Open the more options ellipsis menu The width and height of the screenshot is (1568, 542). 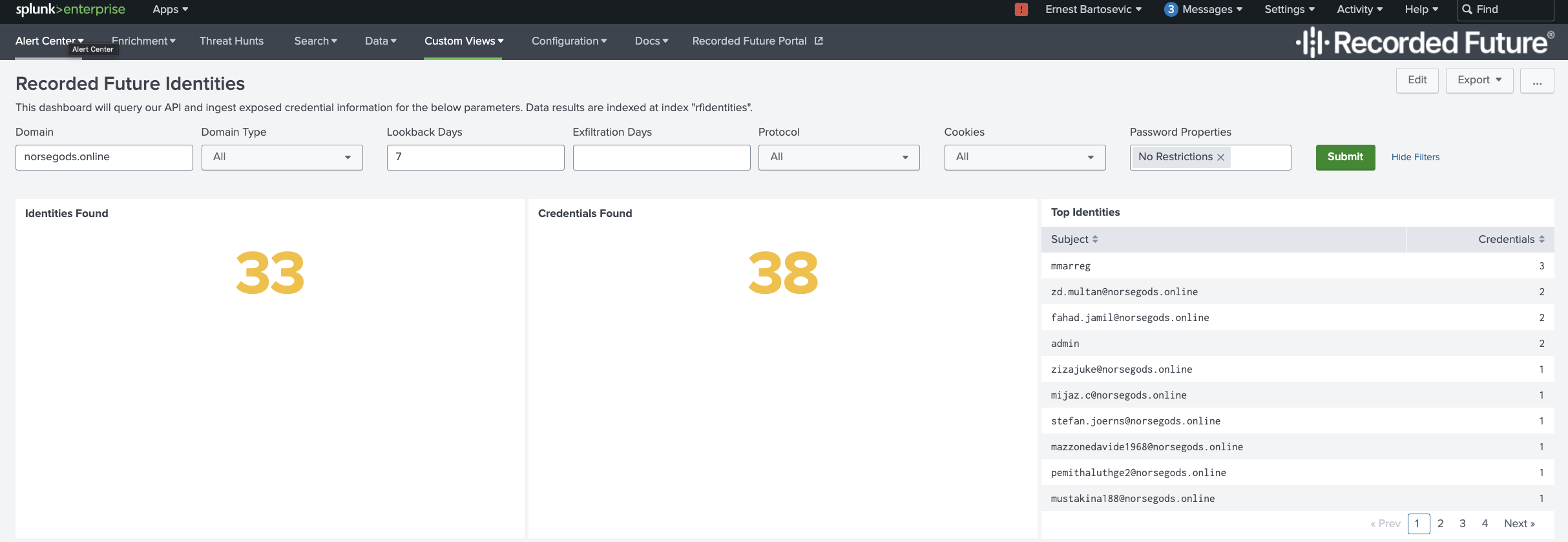pyautogui.click(x=1536, y=81)
